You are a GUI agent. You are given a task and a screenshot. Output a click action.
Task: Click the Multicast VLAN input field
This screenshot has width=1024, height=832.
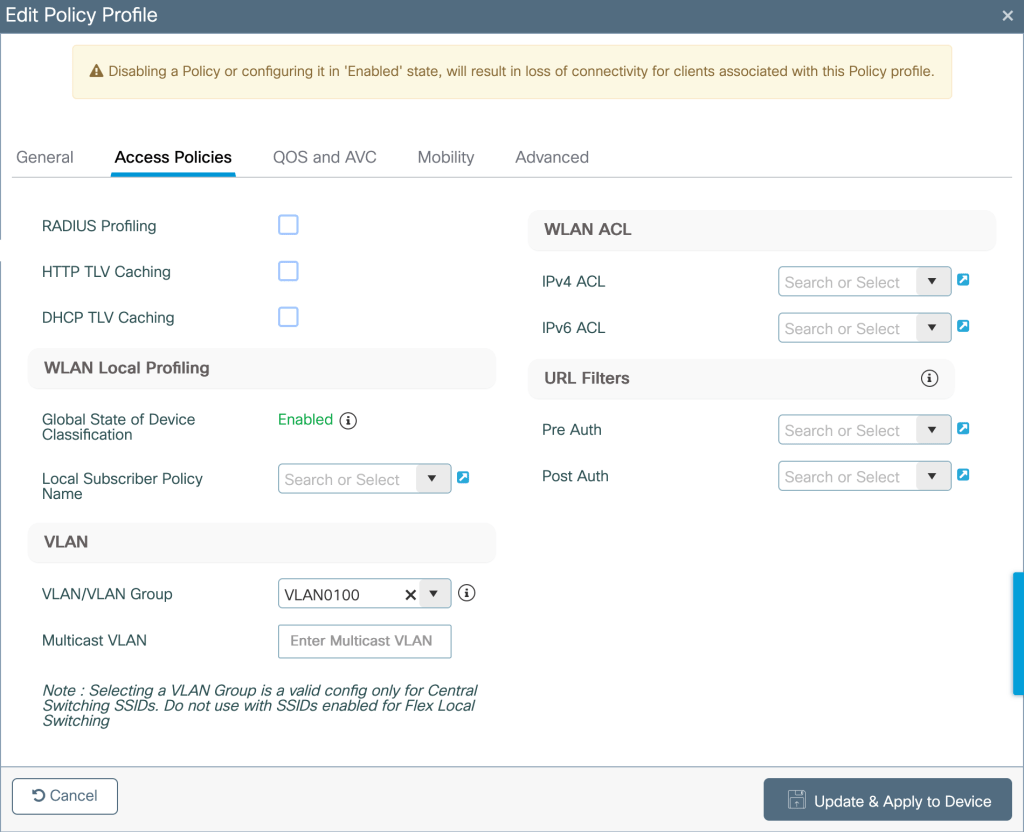364,641
